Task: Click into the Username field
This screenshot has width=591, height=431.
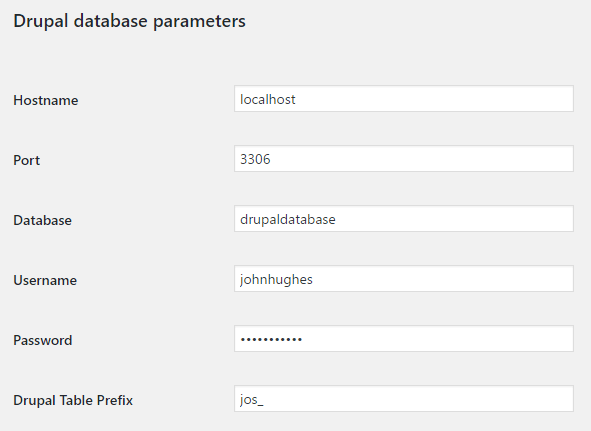Action: 404,279
